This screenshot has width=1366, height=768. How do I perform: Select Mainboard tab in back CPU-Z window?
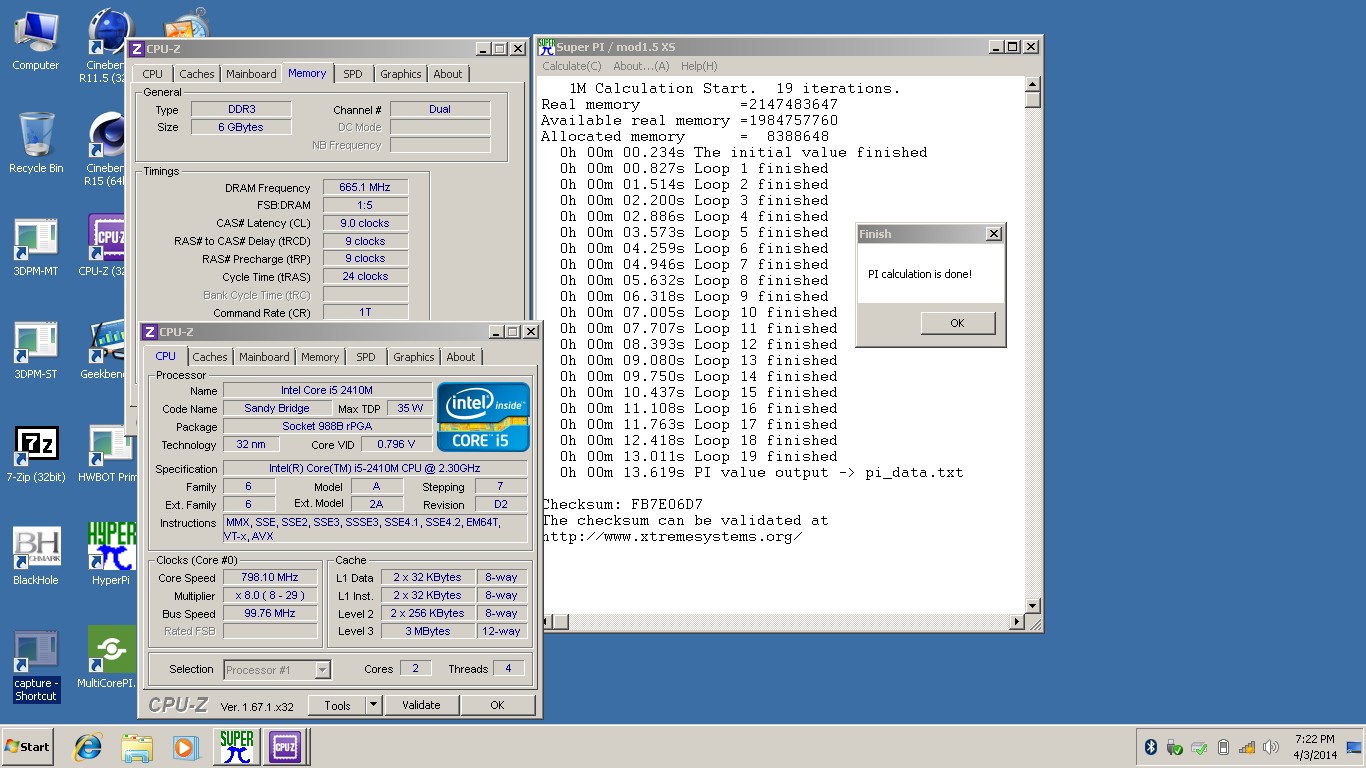(x=251, y=74)
